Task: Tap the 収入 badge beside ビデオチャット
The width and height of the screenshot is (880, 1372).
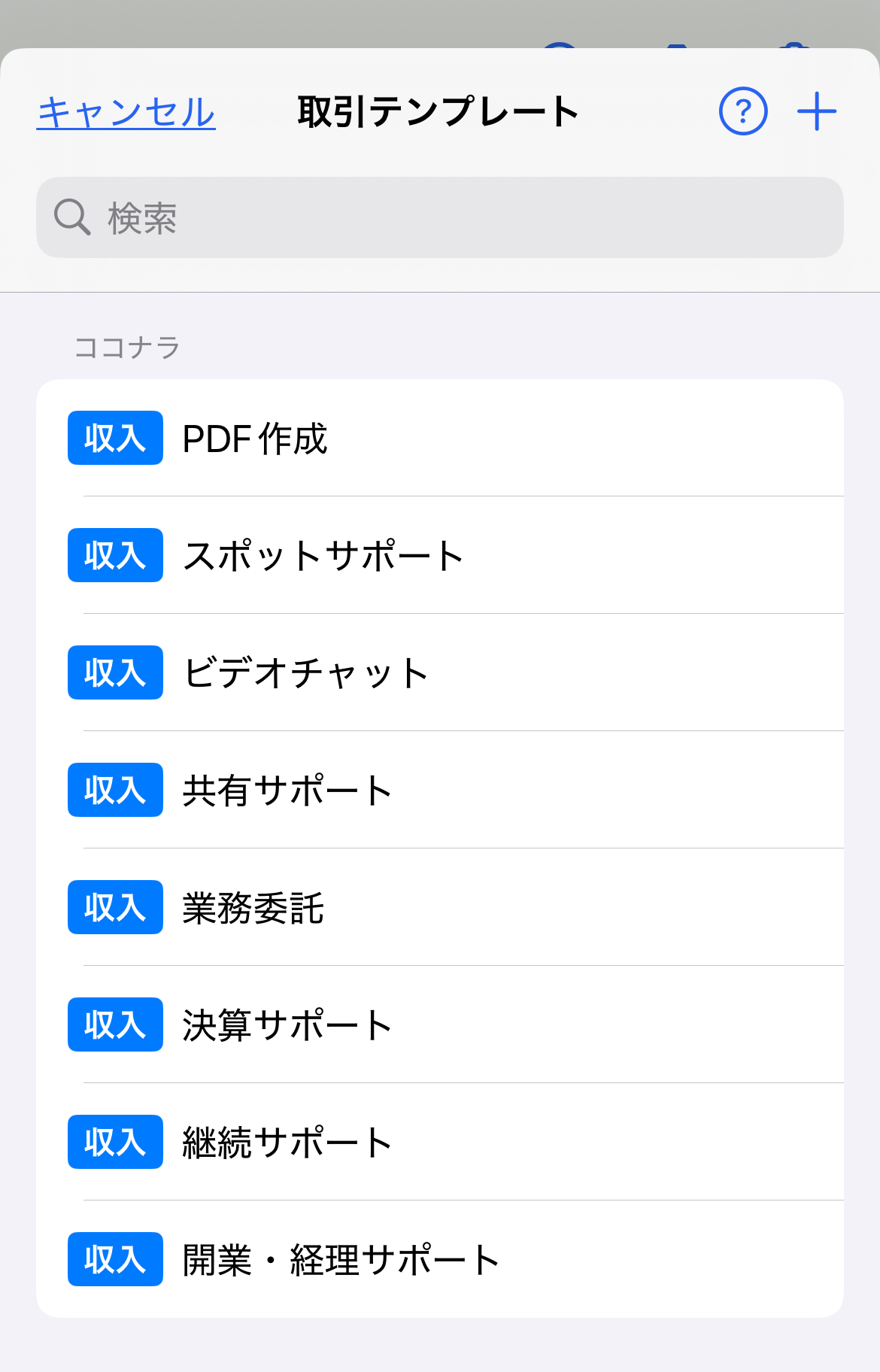Action: click(115, 672)
